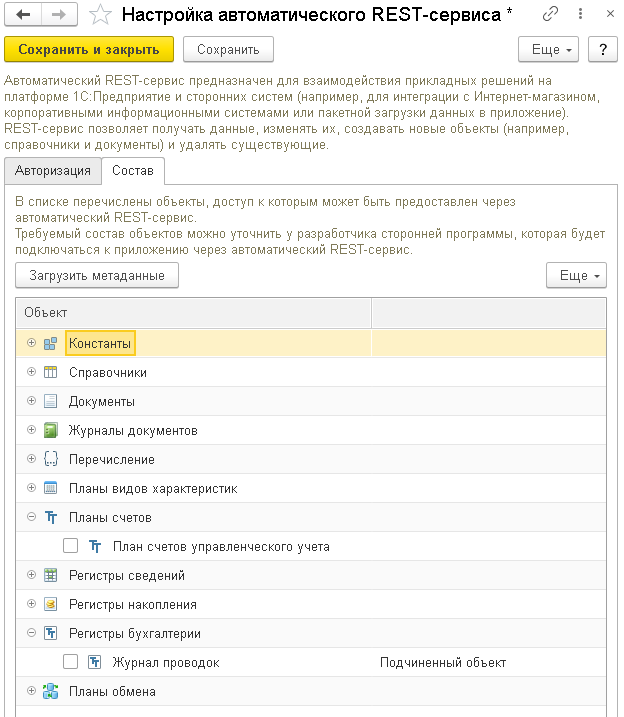Click the Регистры сведений grid icon
This screenshot has height=717, width=624.
(50, 575)
